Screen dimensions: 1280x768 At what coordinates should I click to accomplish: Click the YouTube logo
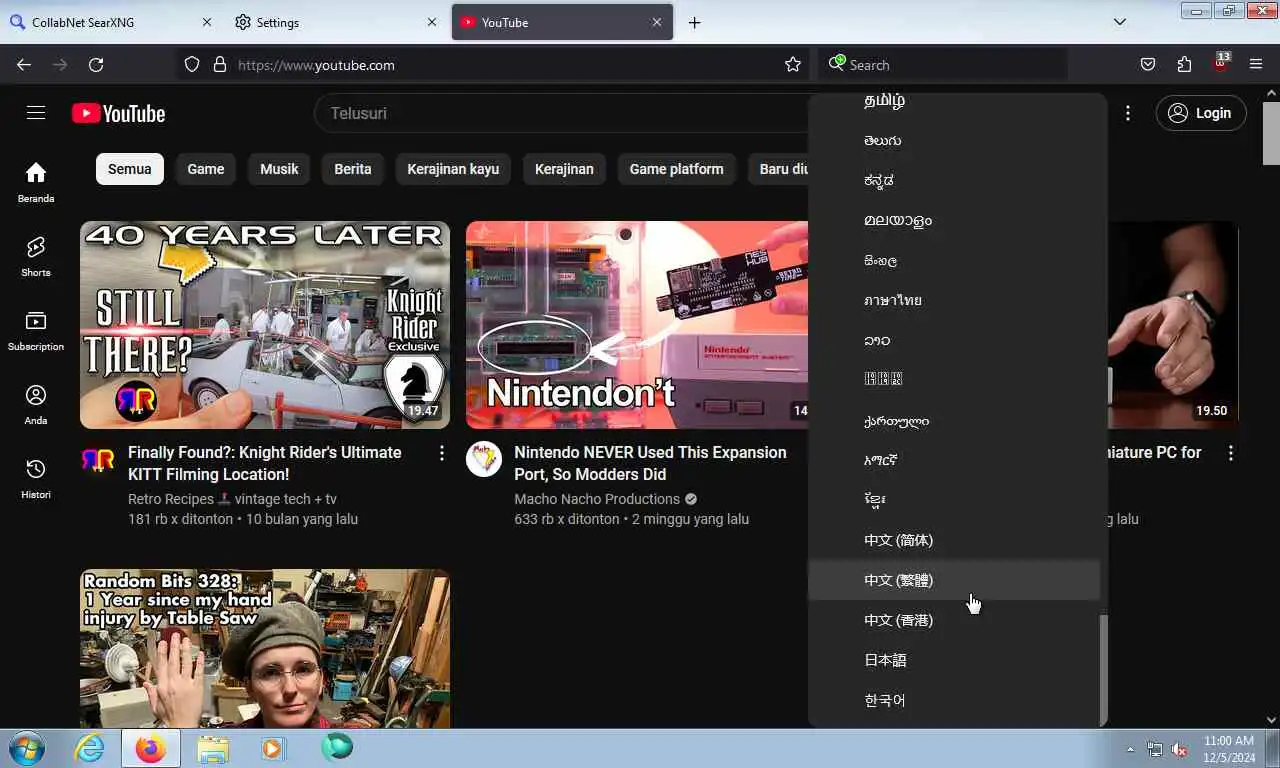[118, 113]
